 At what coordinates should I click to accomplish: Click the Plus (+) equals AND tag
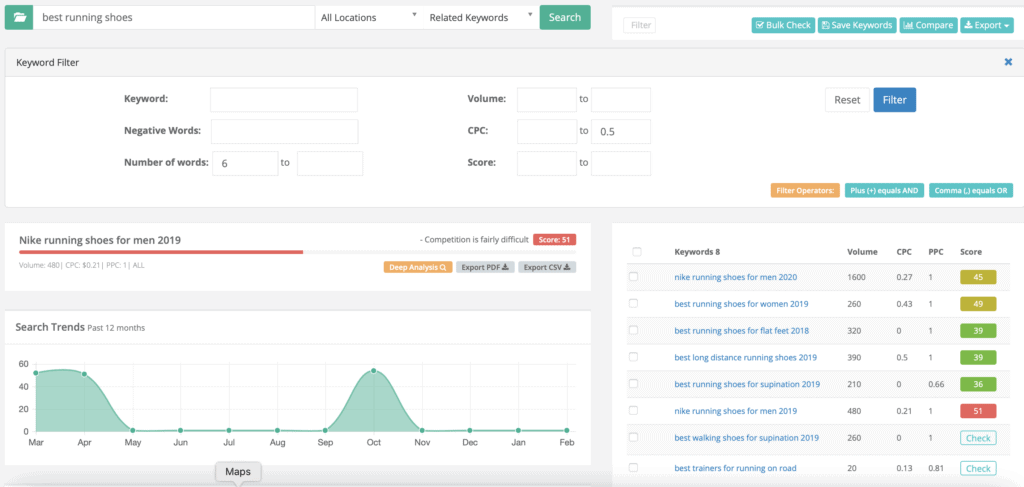[885, 191]
